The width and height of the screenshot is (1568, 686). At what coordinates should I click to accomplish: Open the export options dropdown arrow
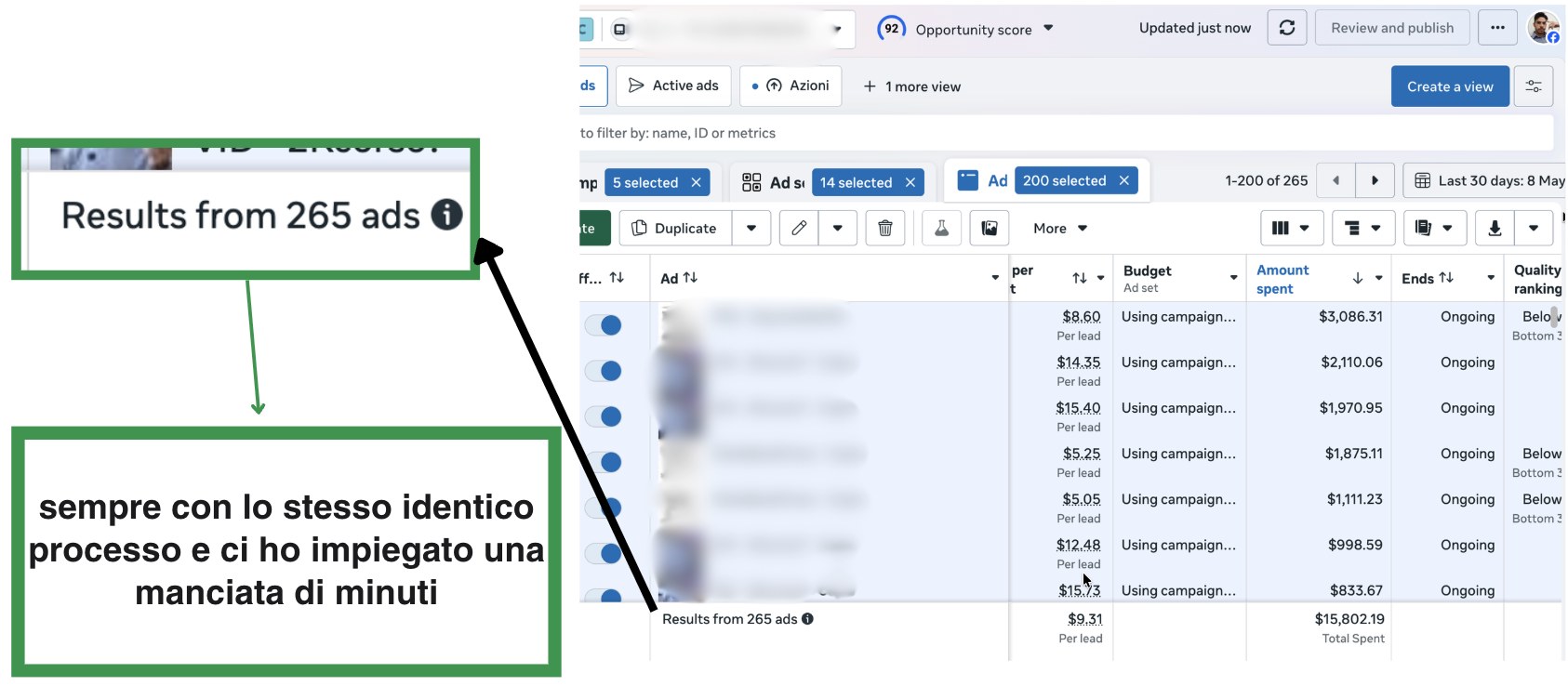click(1534, 228)
